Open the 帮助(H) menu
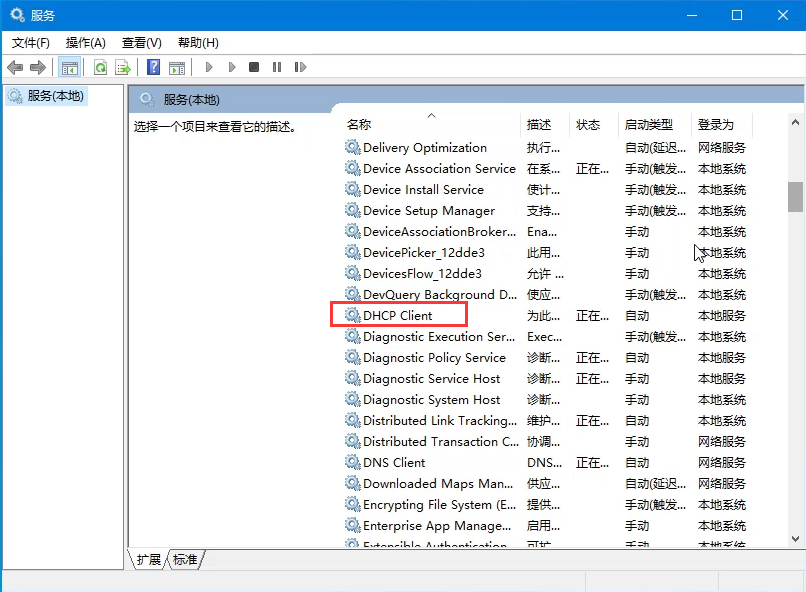806x592 pixels. click(x=198, y=43)
